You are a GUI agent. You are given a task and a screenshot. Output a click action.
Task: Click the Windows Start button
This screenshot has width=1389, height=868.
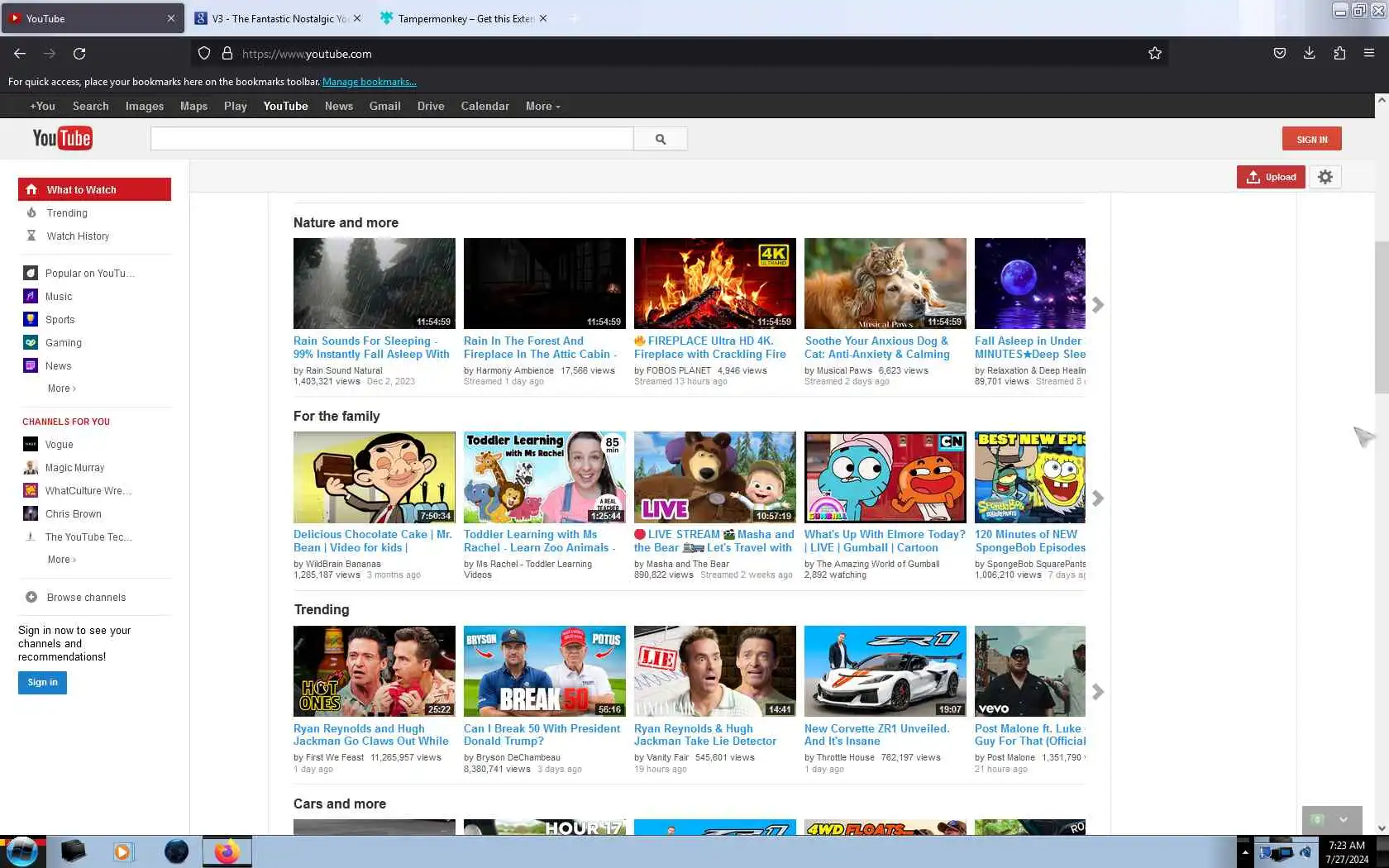[x=22, y=851]
